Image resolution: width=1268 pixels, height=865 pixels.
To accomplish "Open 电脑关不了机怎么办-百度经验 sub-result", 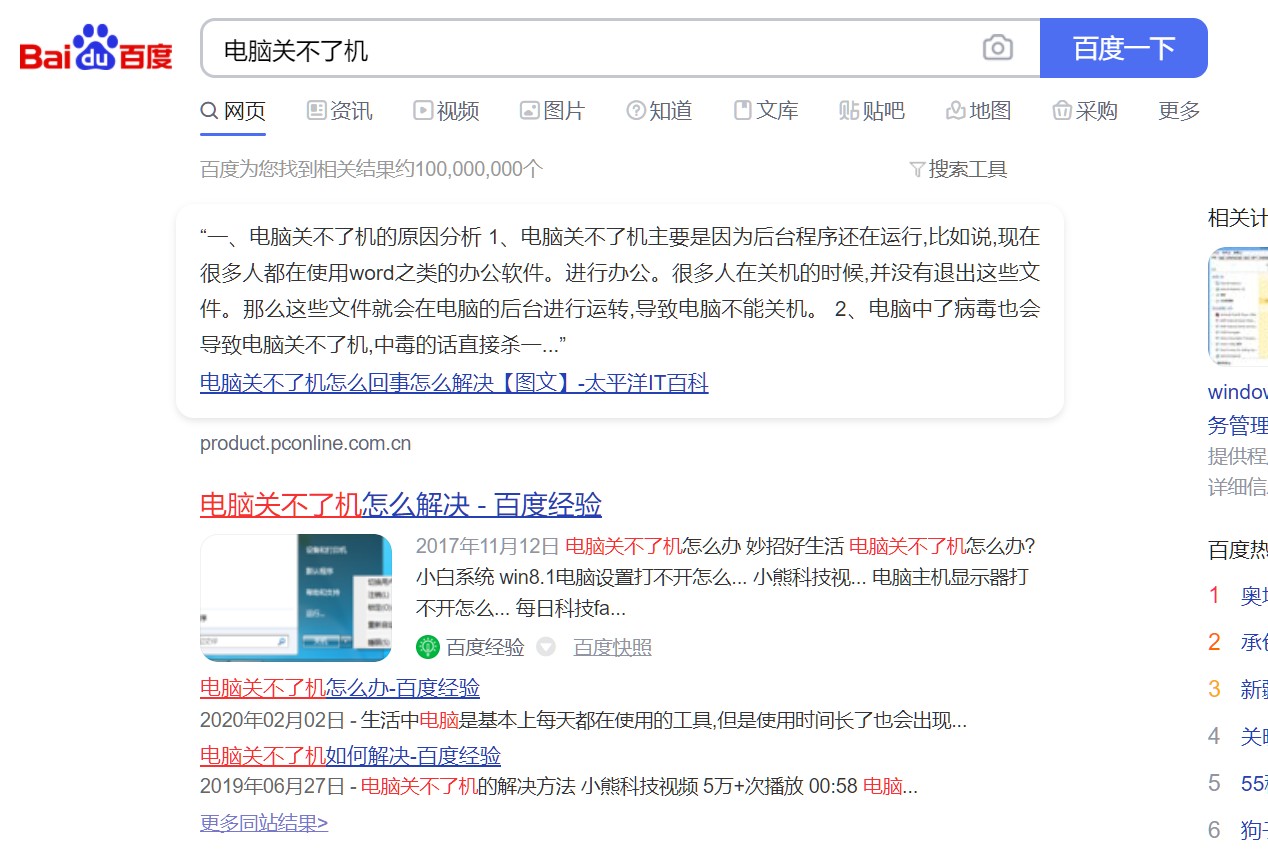I will pyautogui.click(x=340, y=688).
